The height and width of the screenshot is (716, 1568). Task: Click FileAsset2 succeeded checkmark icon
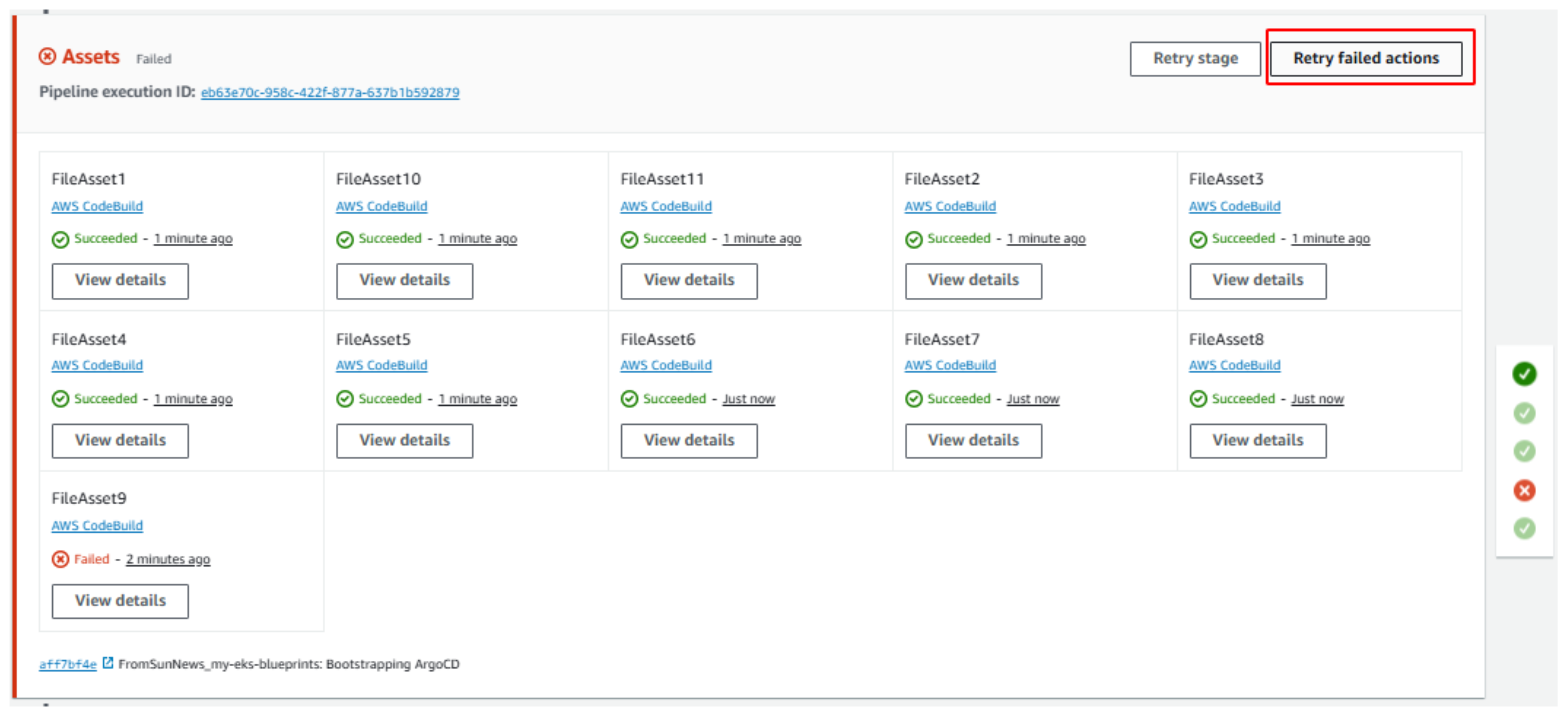(914, 240)
